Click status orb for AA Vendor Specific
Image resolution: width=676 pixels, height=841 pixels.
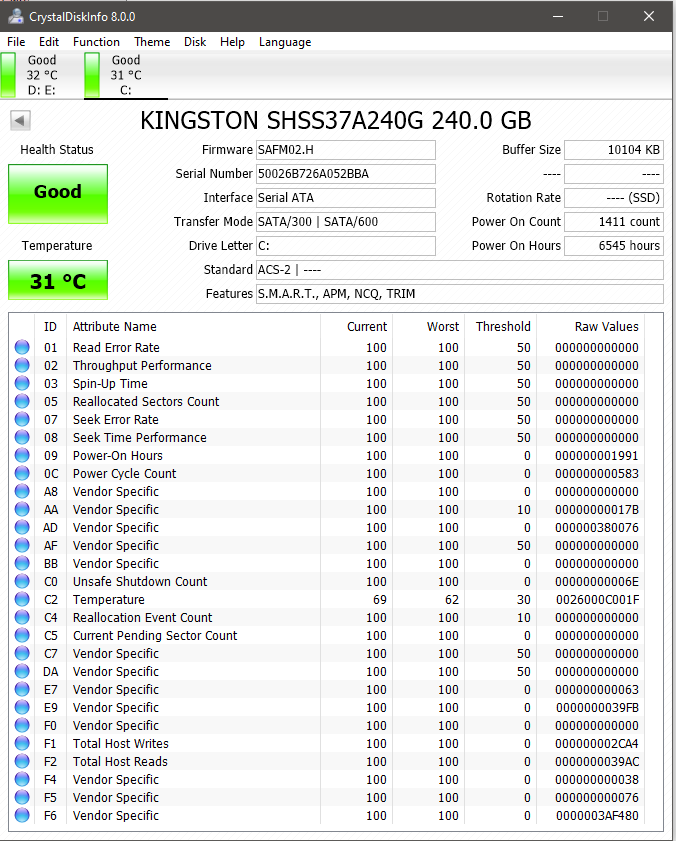point(22,509)
